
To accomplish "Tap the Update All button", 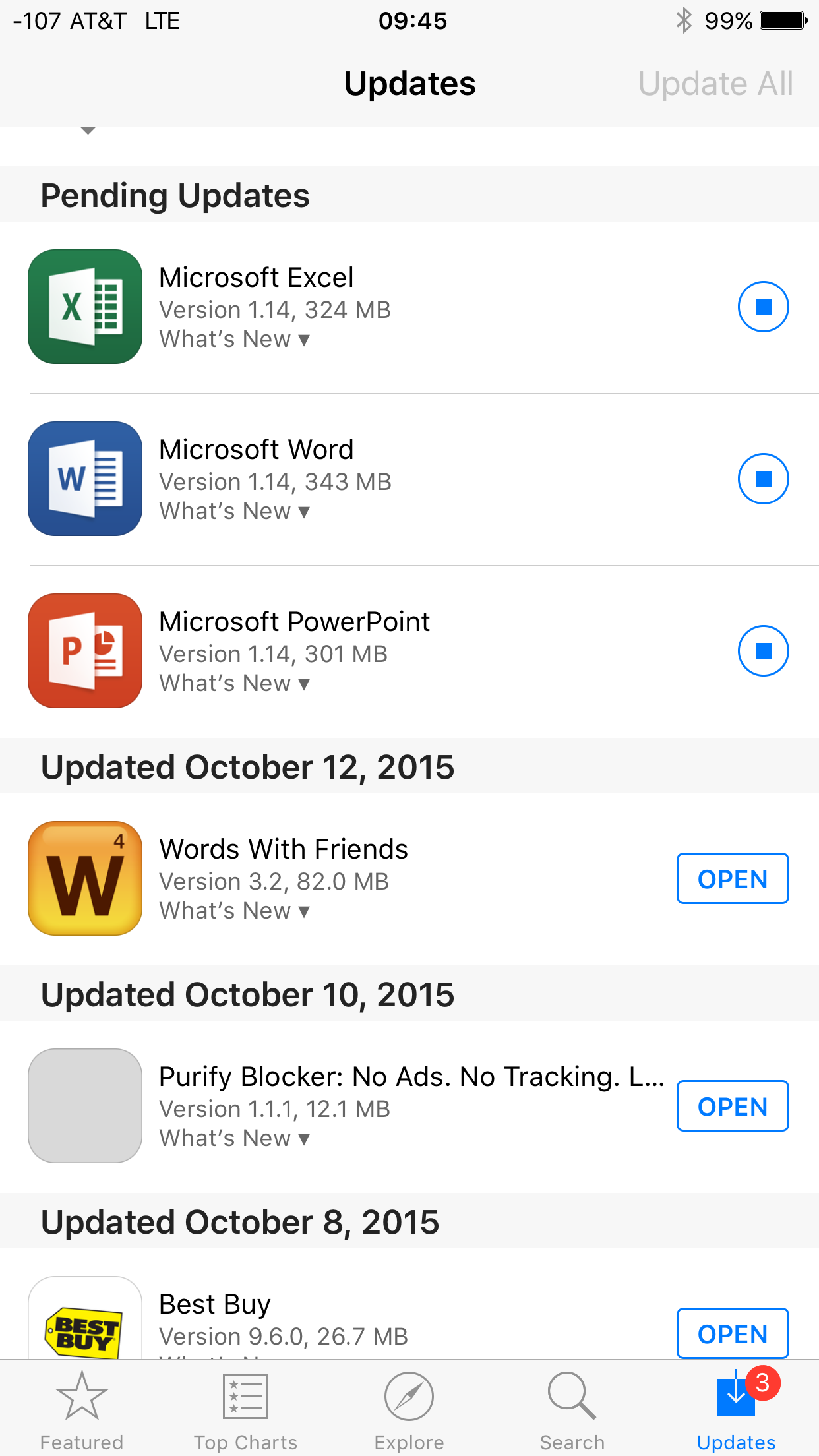I will 715,84.
